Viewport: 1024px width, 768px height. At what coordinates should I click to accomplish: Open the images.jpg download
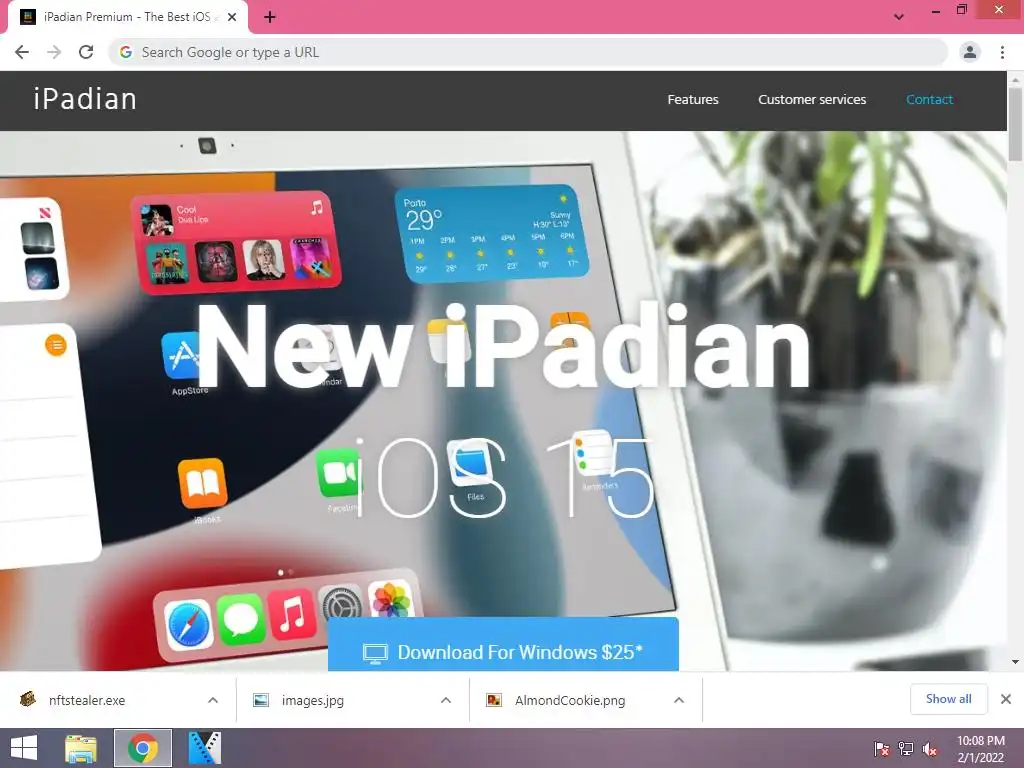coord(313,700)
